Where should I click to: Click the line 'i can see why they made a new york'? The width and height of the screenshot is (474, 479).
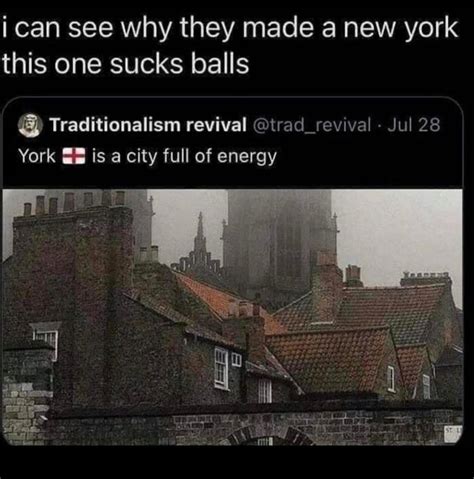(x=230, y=28)
